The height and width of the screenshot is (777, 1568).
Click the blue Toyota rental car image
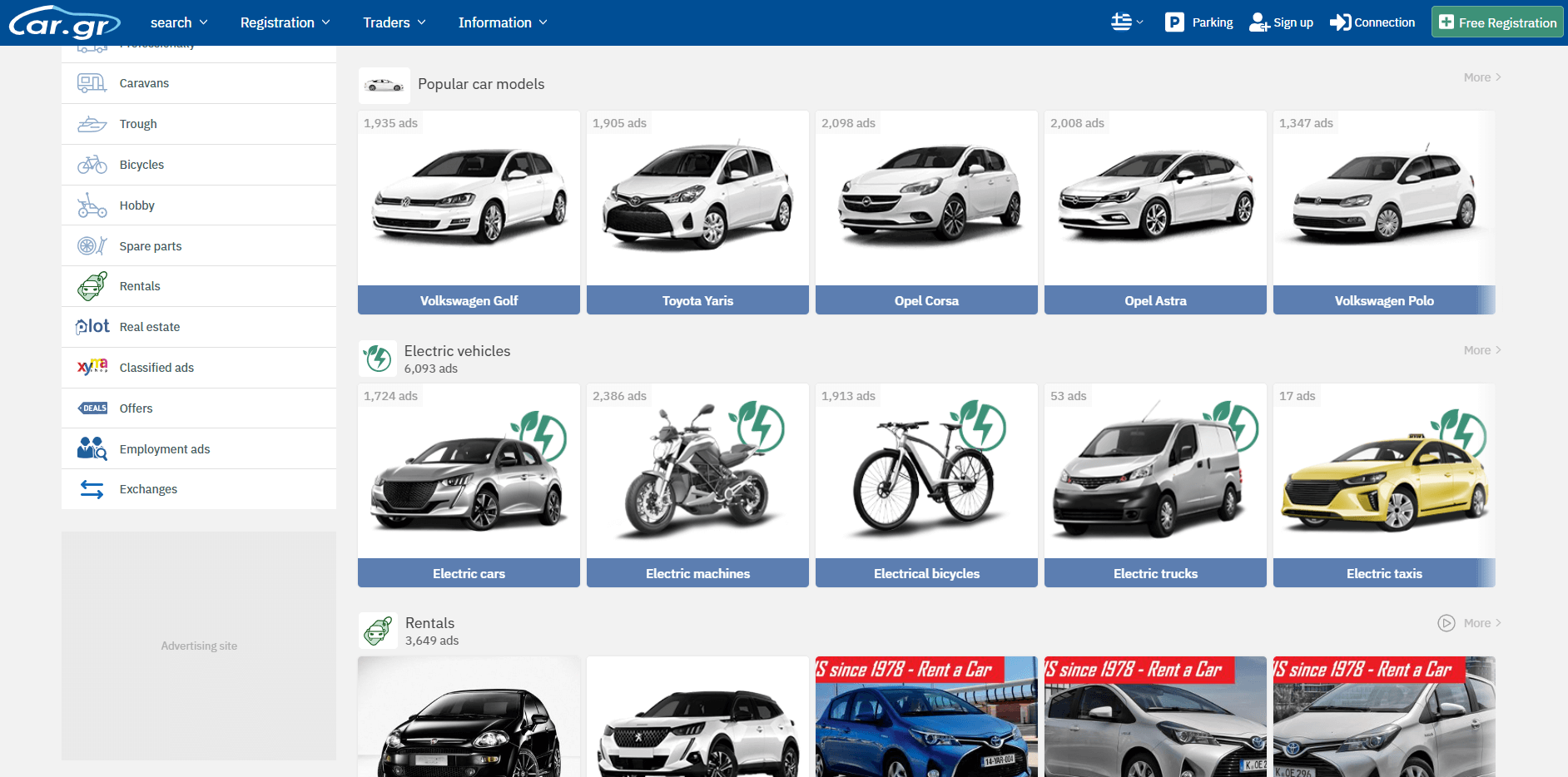pos(926,717)
